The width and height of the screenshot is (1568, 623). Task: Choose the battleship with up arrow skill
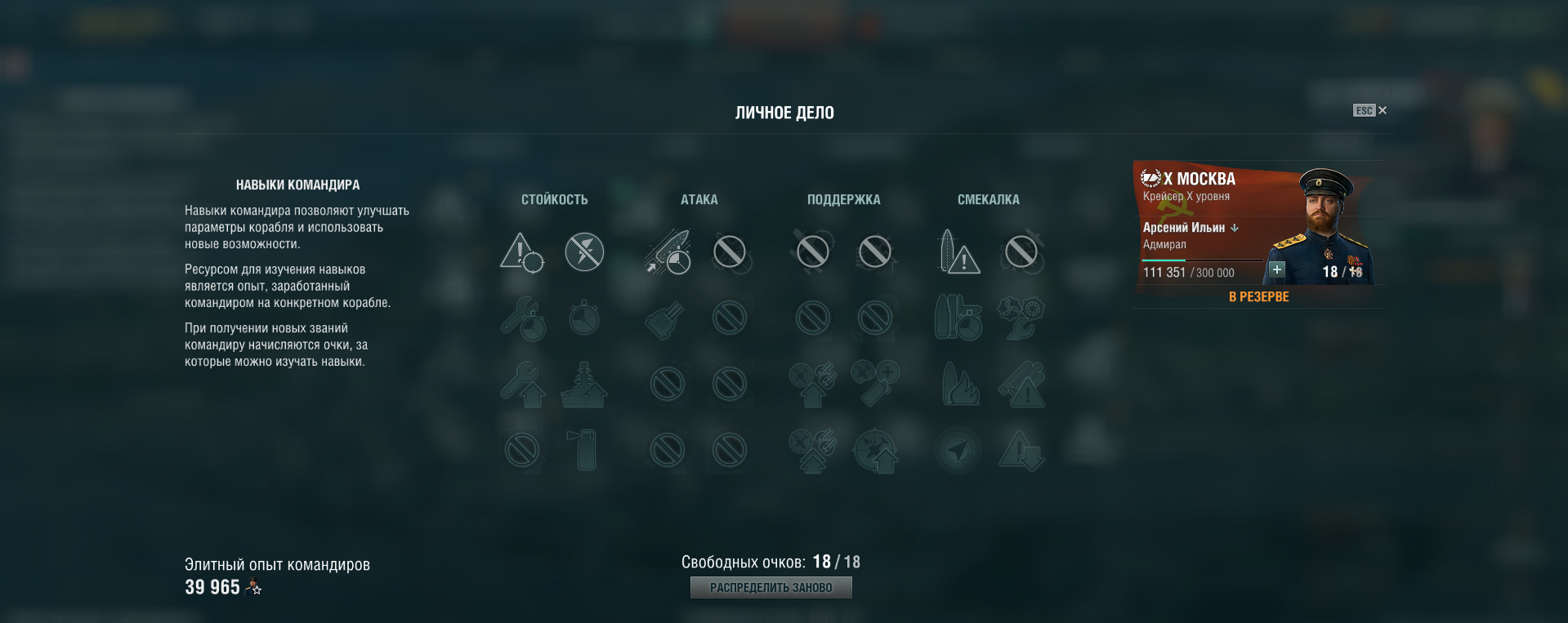(x=584, y=384)
